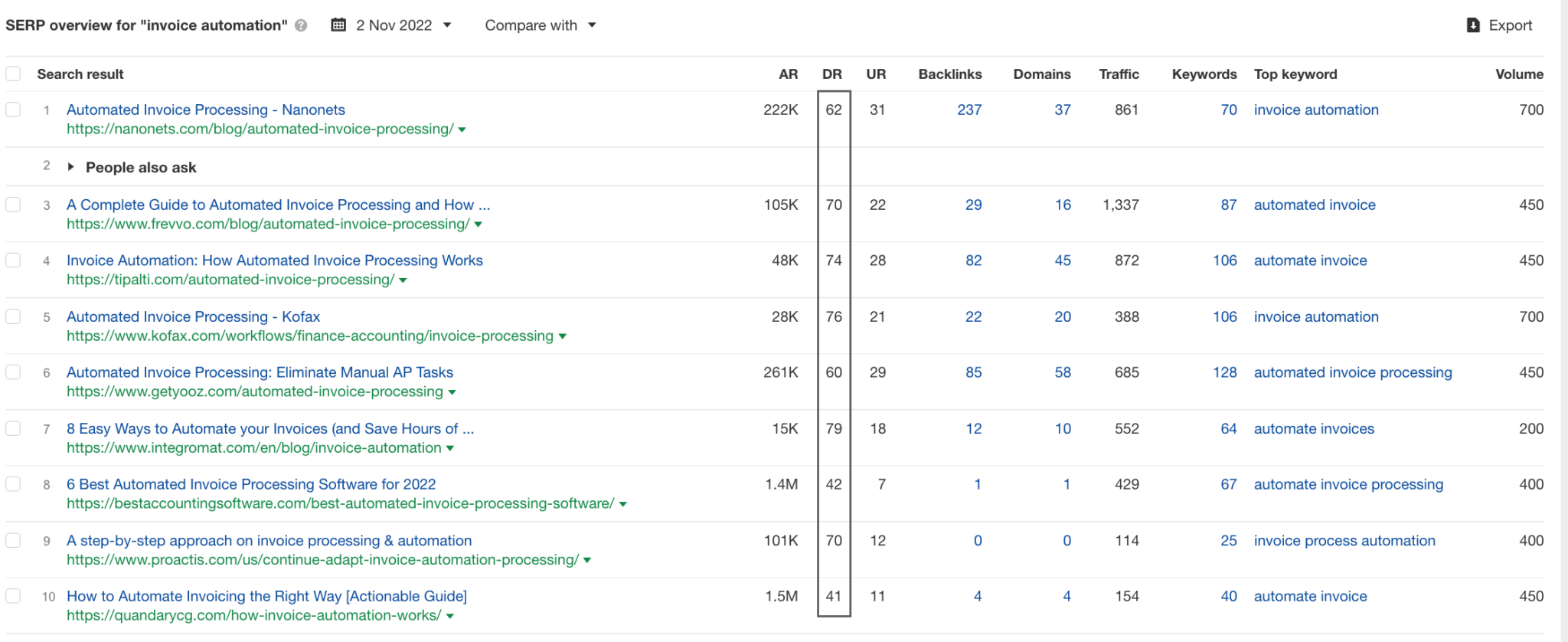Tick the checkbox for the bestaccountingsoftware result
The width and height of the screenshot is (1568, 642).
pos(13,484)
